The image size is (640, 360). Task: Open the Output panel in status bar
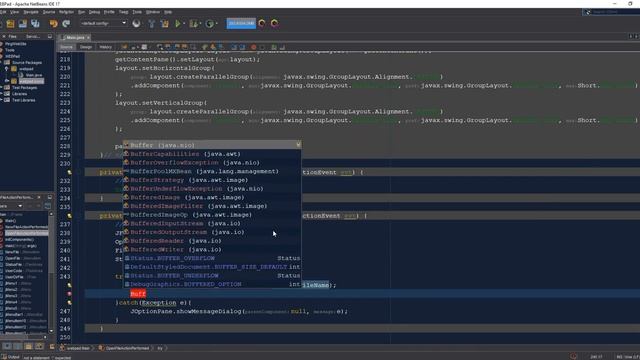[x=11, y=357]
